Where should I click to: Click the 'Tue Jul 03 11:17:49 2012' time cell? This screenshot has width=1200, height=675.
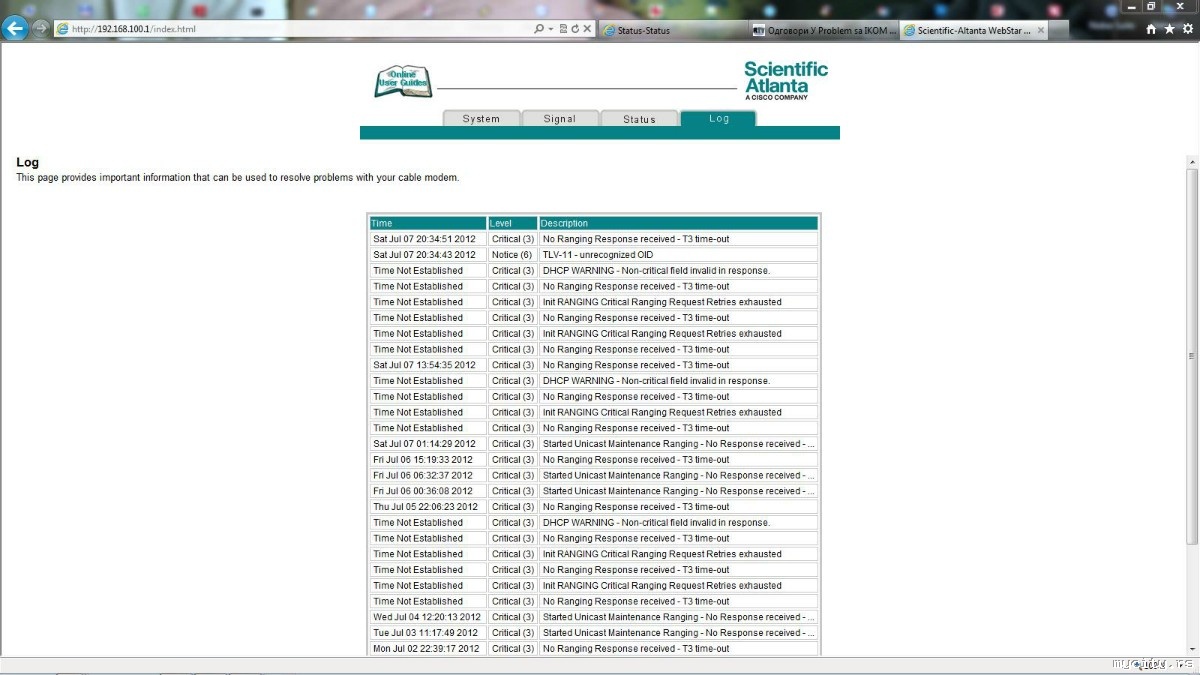428,633
